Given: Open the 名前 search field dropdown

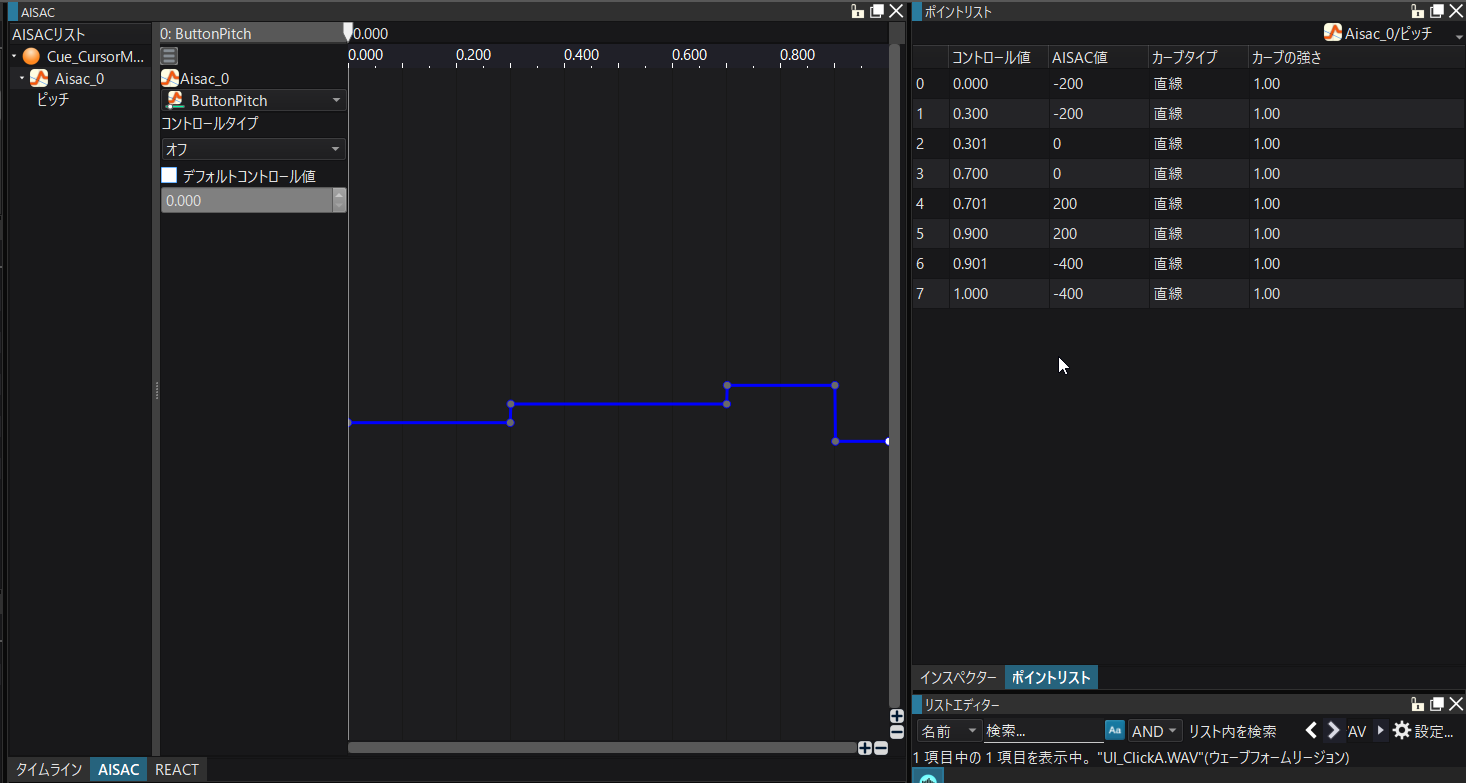Looking at the screenshot, I should pos(949,731).
